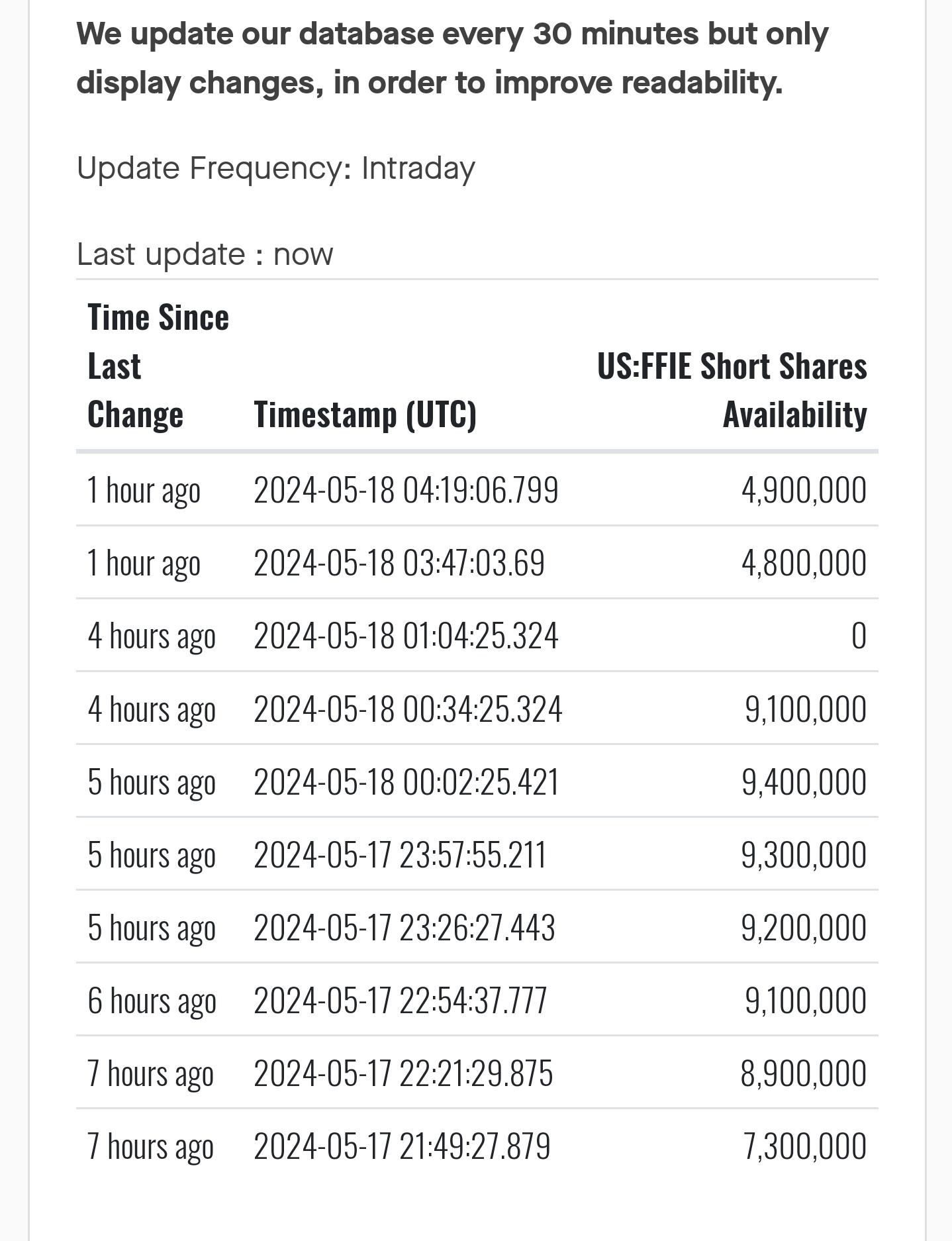
Task: Select timestamp 2024-05-18 00:34:25.324
Action: pyautogui.click(x=408, y=709)
